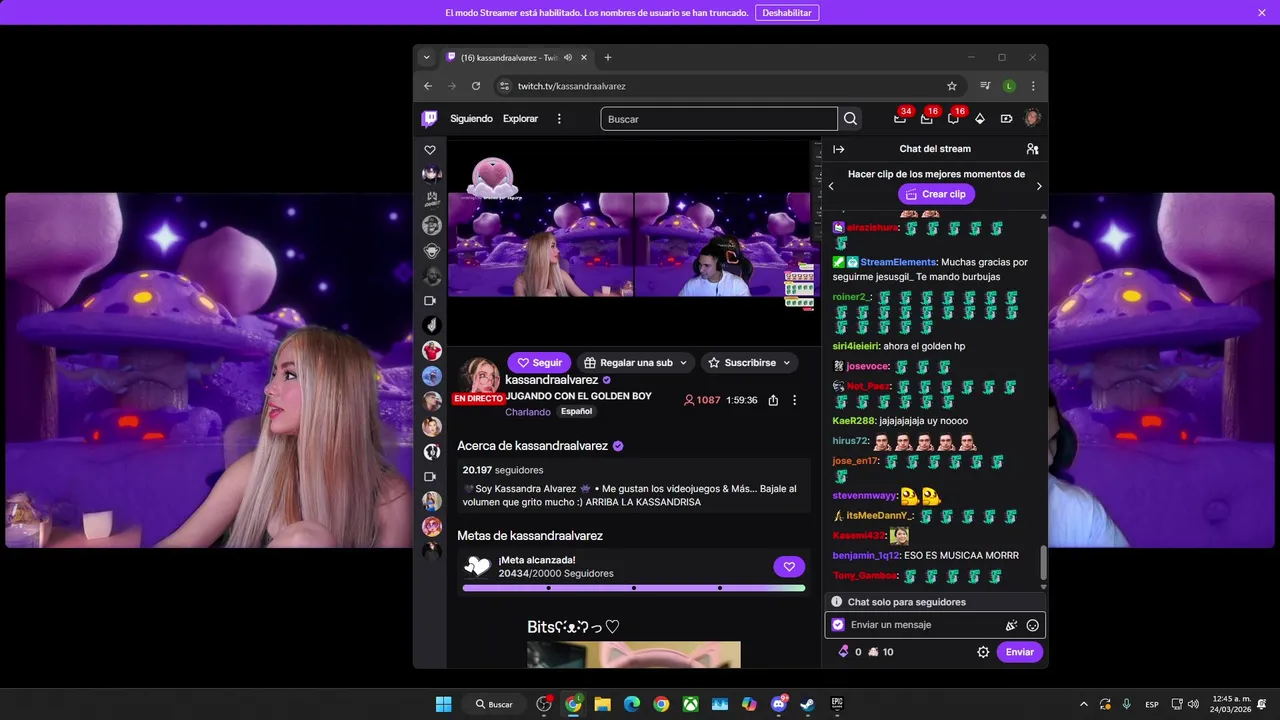Click username KaeR288 in chat

click(854, 421)
